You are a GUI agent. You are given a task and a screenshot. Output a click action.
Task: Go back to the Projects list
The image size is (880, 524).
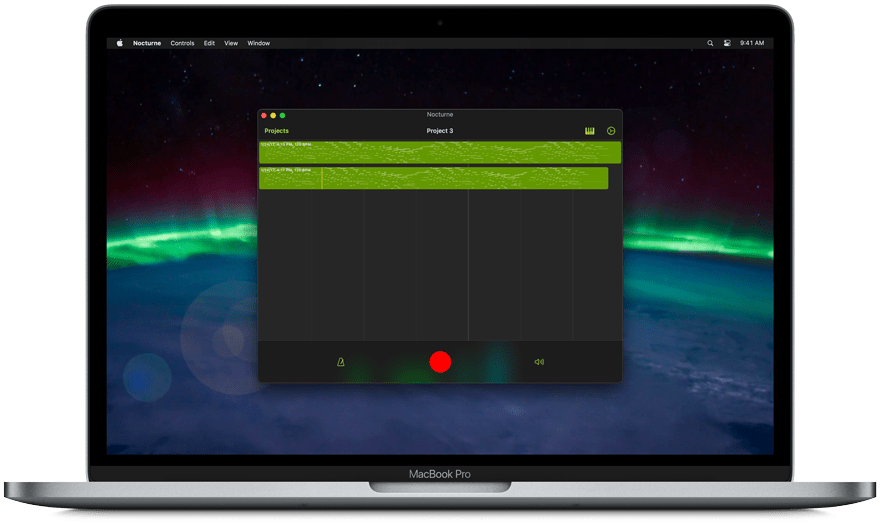tap(277, 131)
